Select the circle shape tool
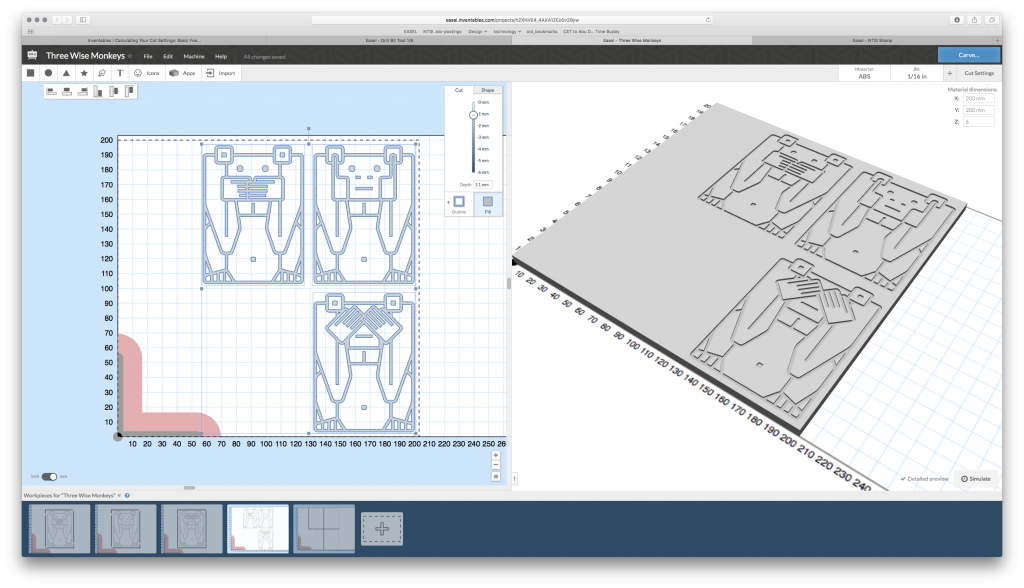 (48, 73)
